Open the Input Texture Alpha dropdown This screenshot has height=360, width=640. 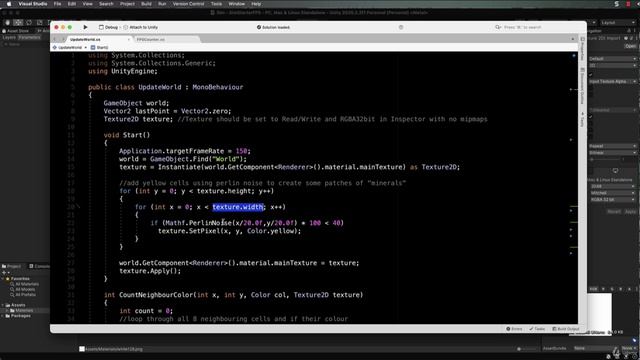(x=613, y=82)
